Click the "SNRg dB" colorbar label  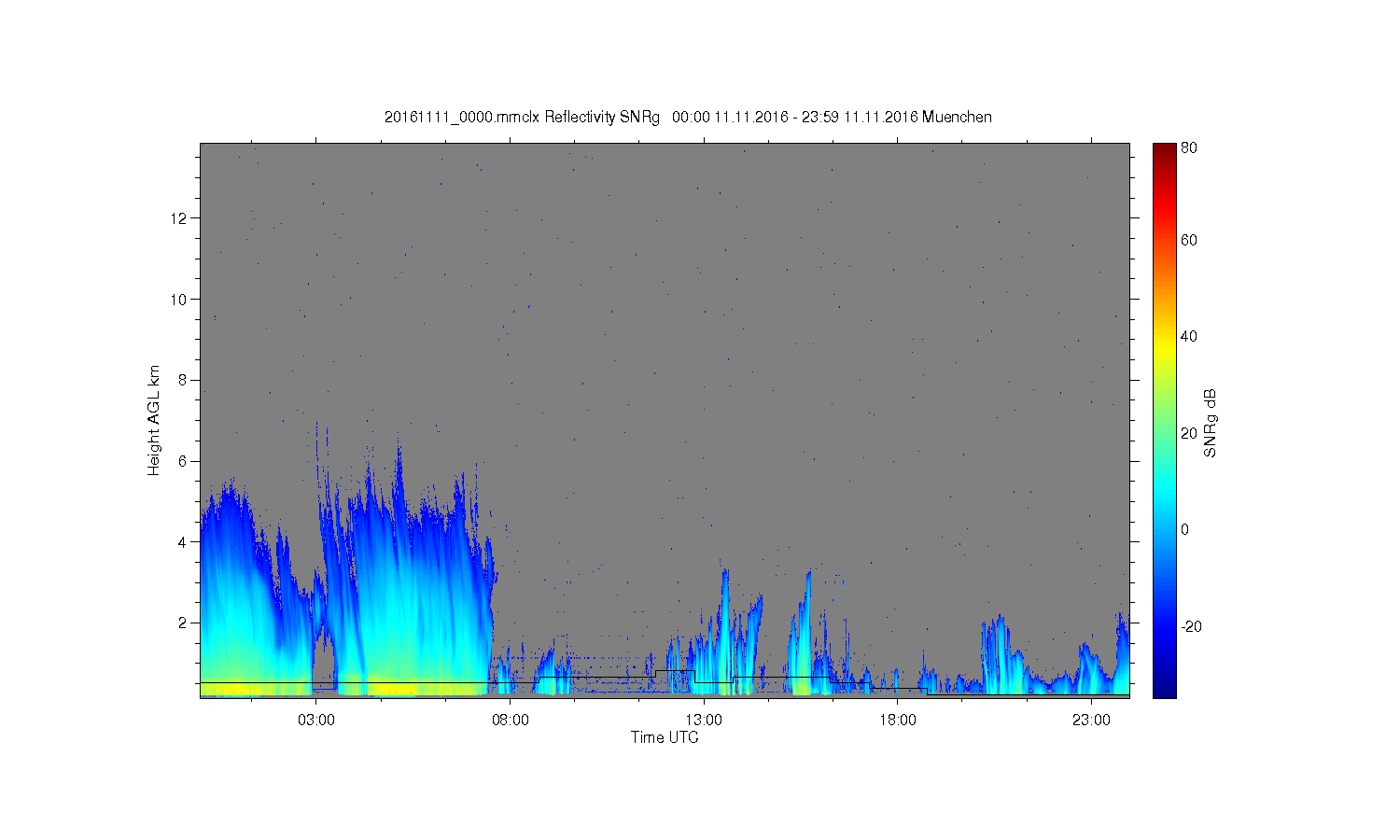[x=1211, y=423]
